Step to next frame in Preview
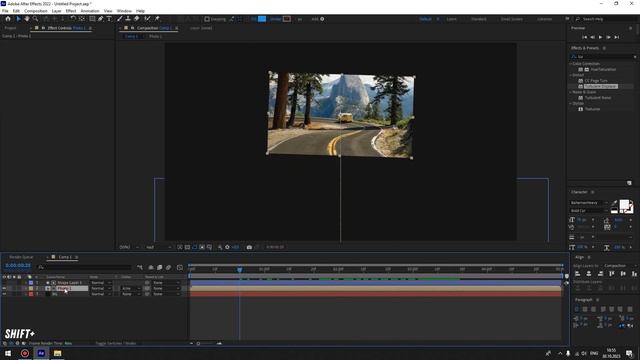This screenshot has width=640, height=360. pos(609,37)
